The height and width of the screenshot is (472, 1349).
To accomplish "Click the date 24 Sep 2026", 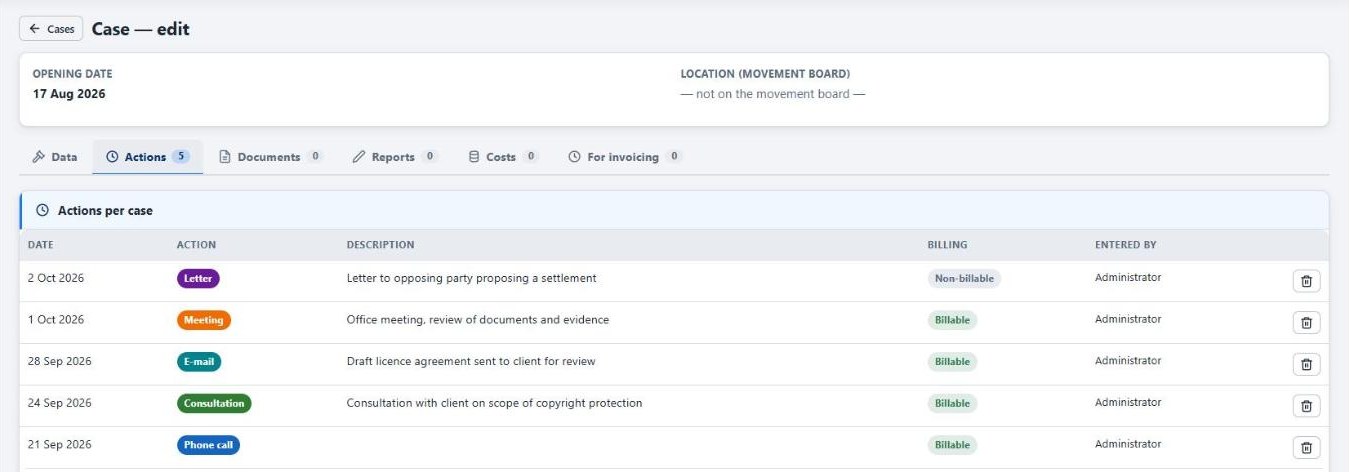I will [59, 403].
